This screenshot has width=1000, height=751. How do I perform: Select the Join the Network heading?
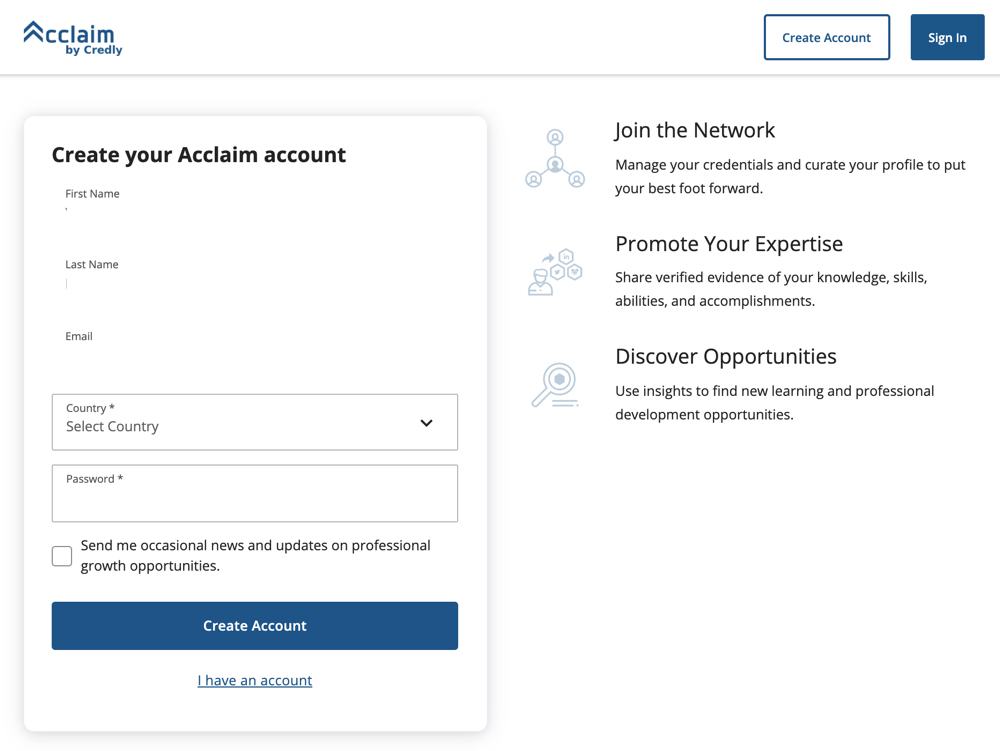(x=694, y=130)
